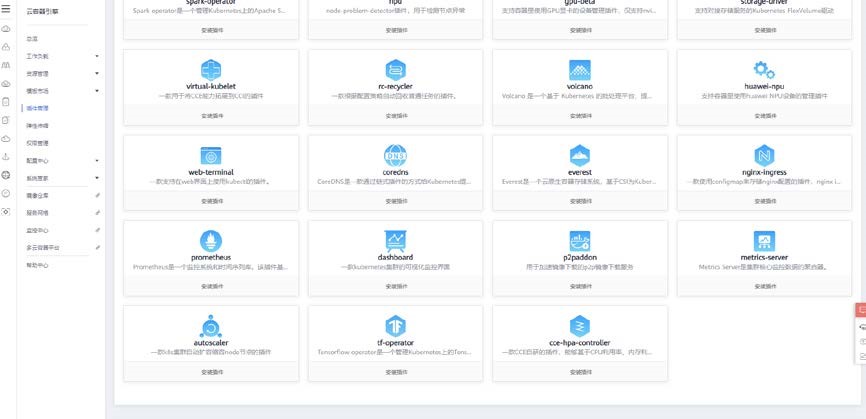Click the huawei-npu gears icon
This screenshot has height=419, width=866.
pos(764,70)
